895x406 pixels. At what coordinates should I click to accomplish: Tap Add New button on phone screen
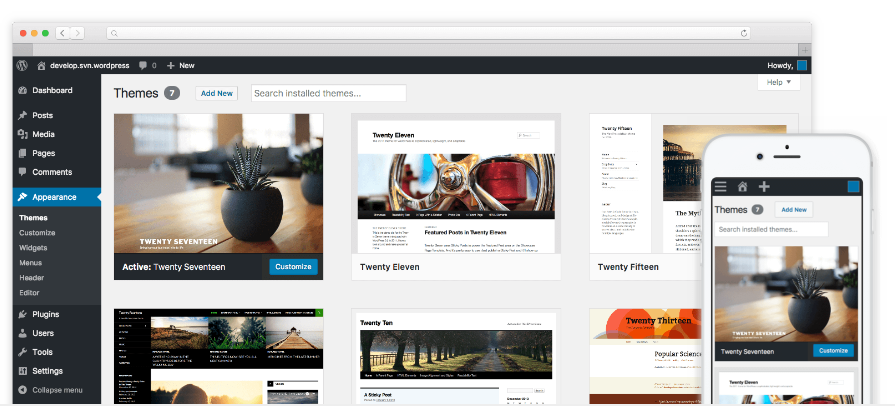coord(794,210)
